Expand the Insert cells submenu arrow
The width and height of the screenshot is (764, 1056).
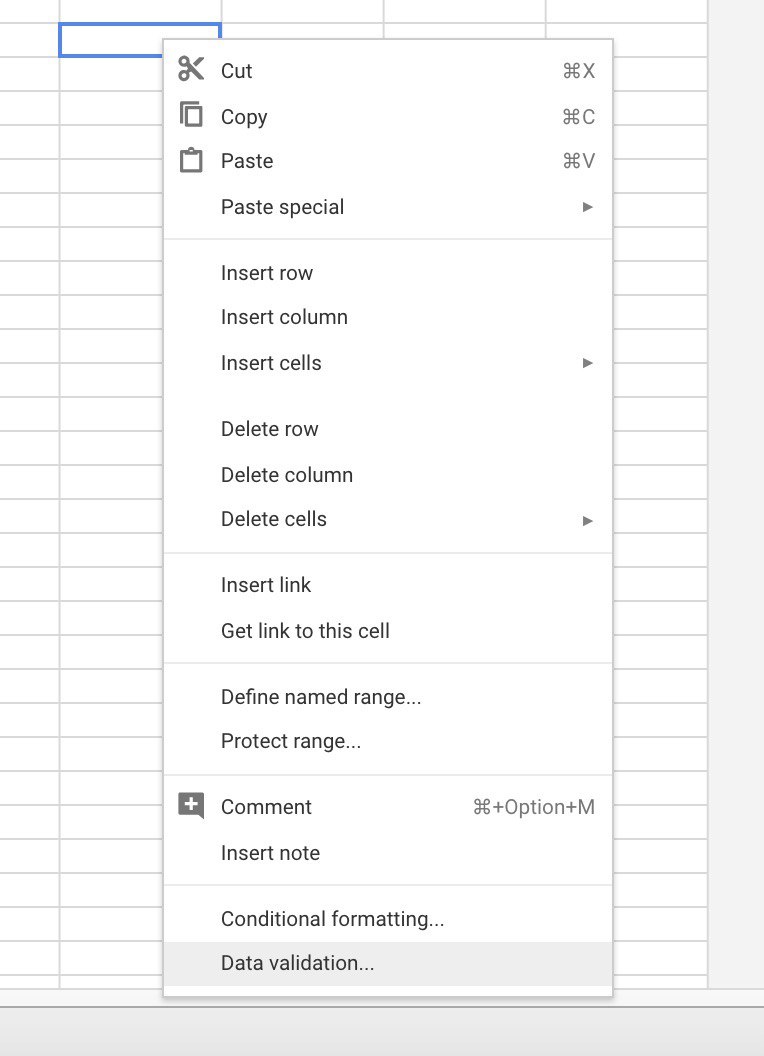click(x=587, y=363)
